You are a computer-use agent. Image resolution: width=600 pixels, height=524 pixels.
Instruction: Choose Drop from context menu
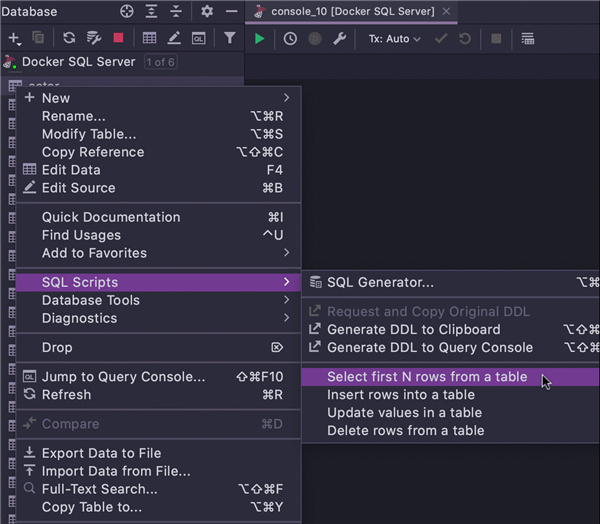click(x=158, y=348)
